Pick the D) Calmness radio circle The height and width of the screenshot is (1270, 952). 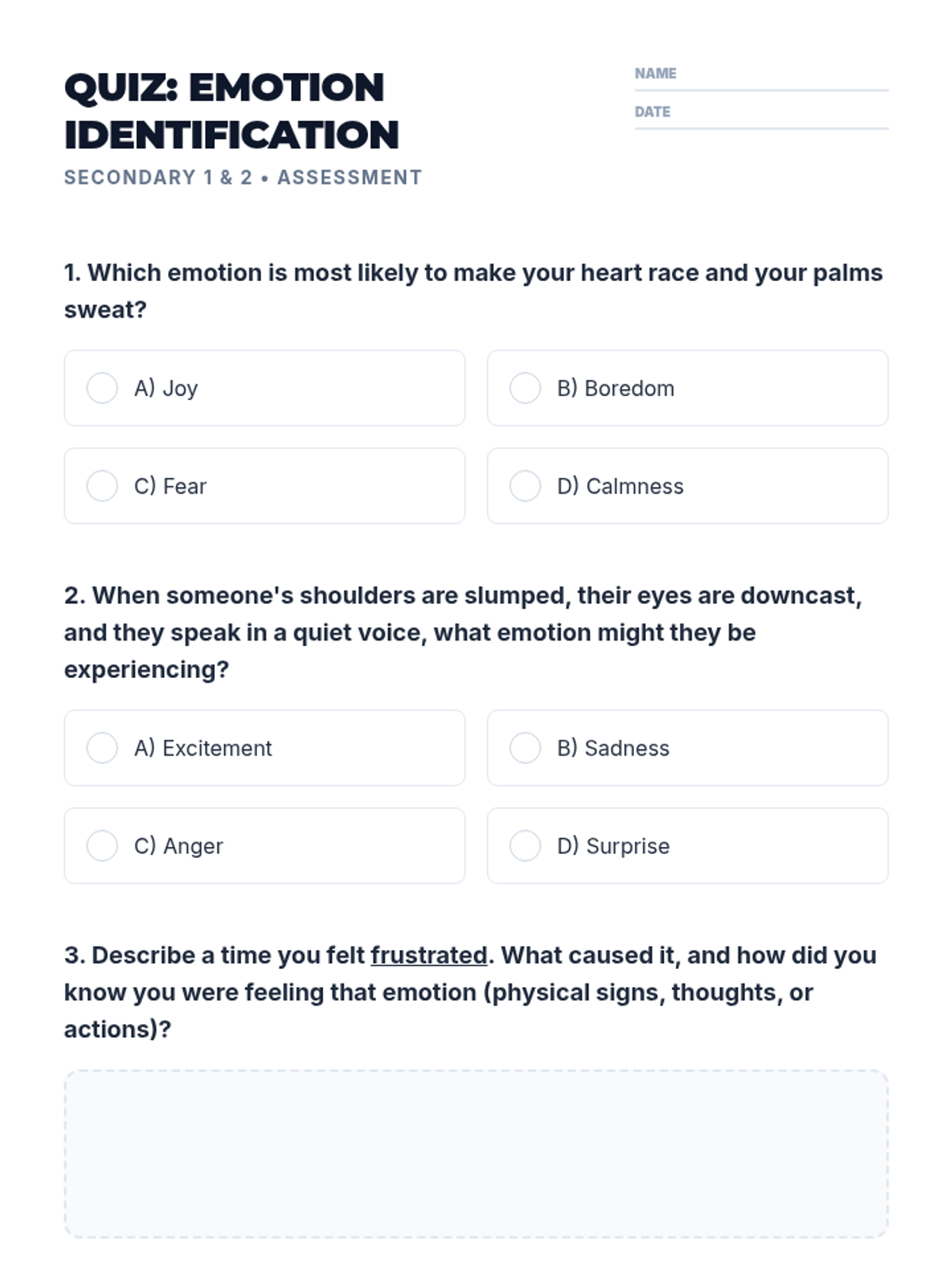[525, 486]
